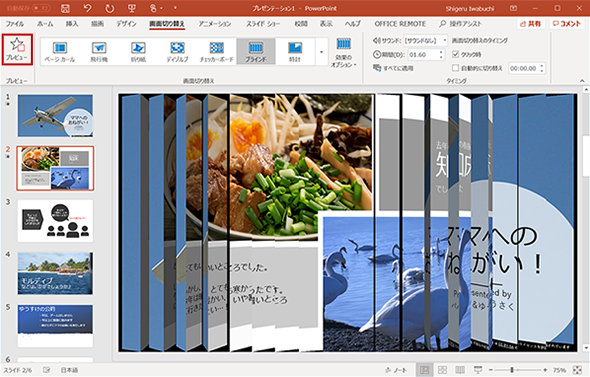Screen dimensions: 590x377
Task: Open Effect Options dropdown
Action: 344,53
